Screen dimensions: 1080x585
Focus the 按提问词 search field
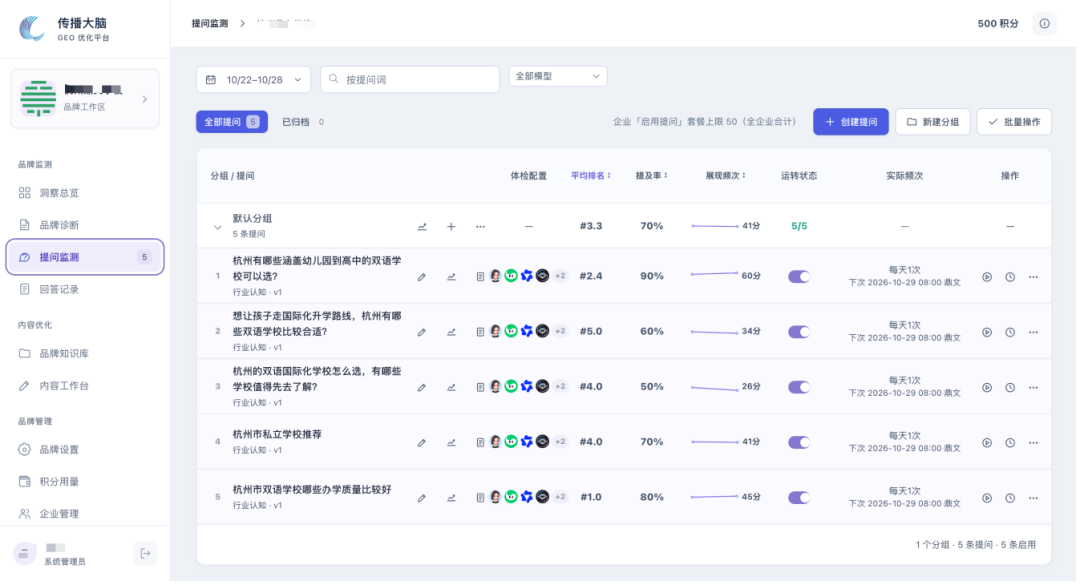tap(411, 80)
